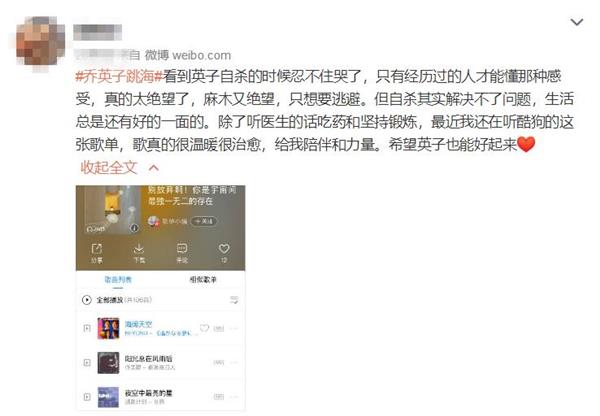Click the blurred user avatar
Image resolution: width=600 pixels, height=416 pixels.
click(40, 44)
